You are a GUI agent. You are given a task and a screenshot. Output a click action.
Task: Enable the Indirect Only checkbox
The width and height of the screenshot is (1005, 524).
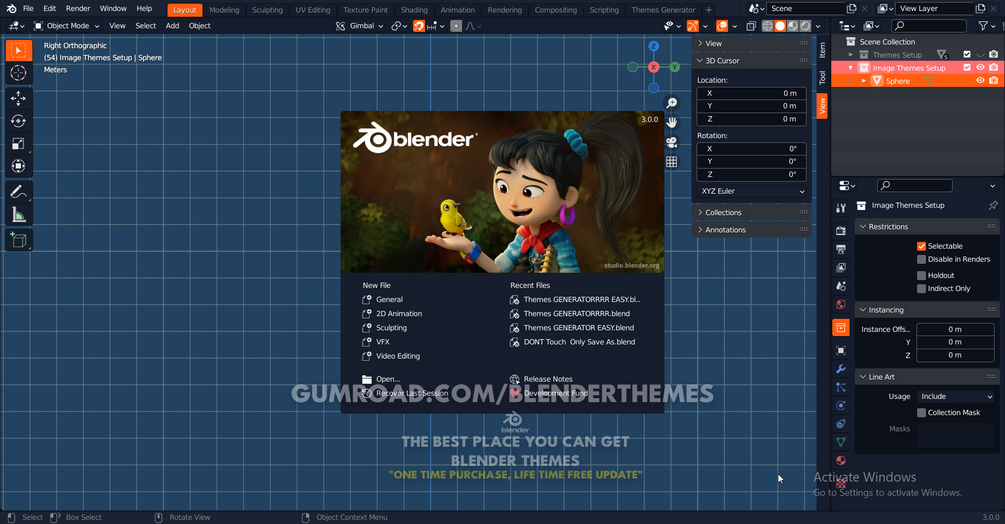(x=921, y=289)
